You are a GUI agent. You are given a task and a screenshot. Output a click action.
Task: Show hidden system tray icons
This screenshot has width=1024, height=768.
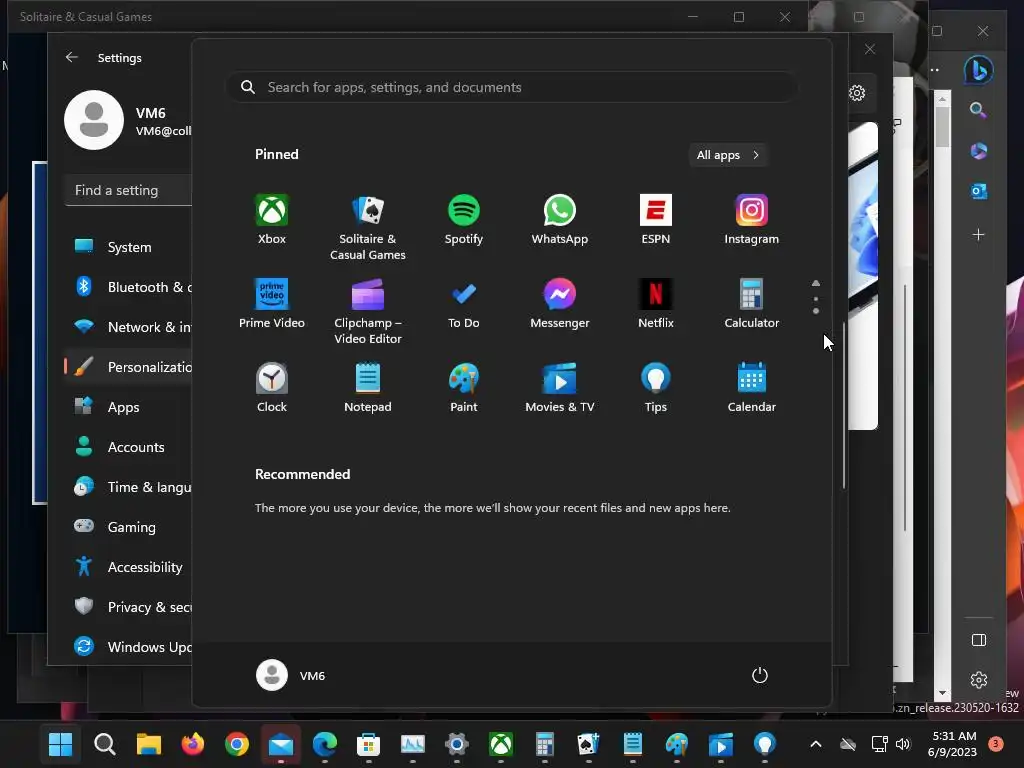coord(816,744)
